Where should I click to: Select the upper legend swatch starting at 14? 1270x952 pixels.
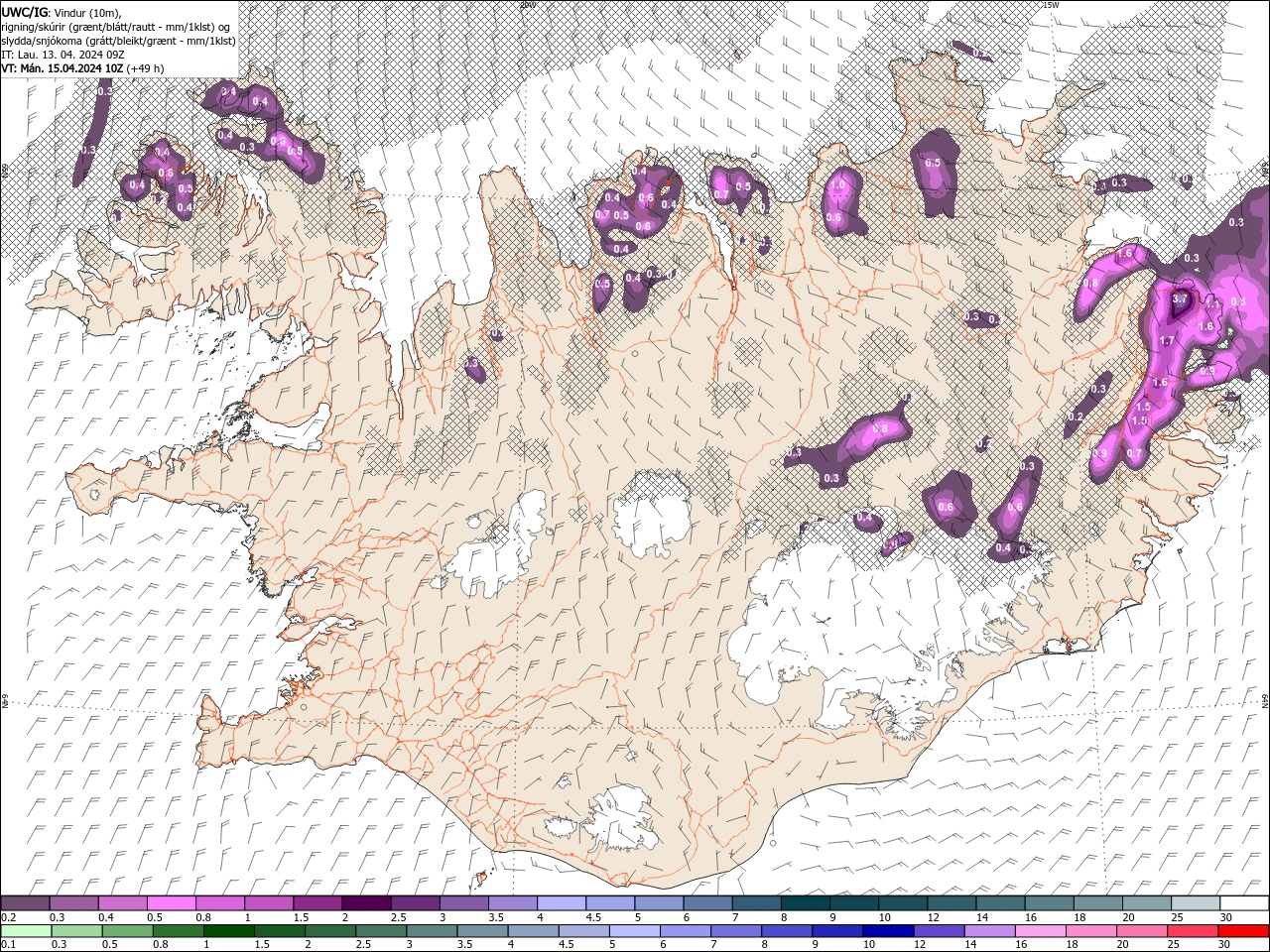[1001, 903]
